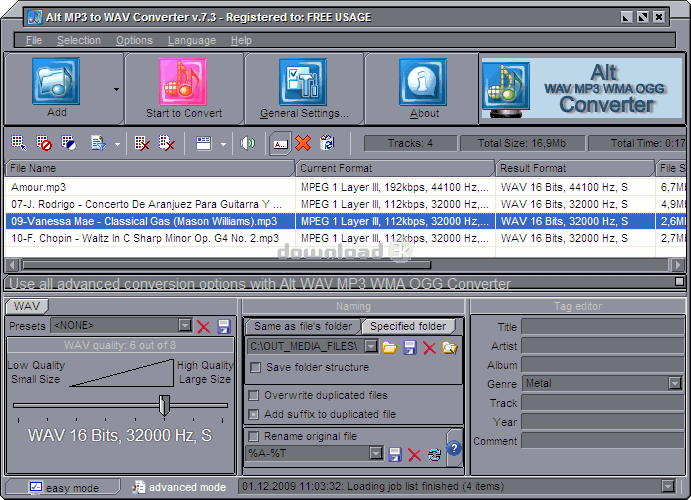Sort by Current Format column header
Screen dimensions: 691x500
395,168
